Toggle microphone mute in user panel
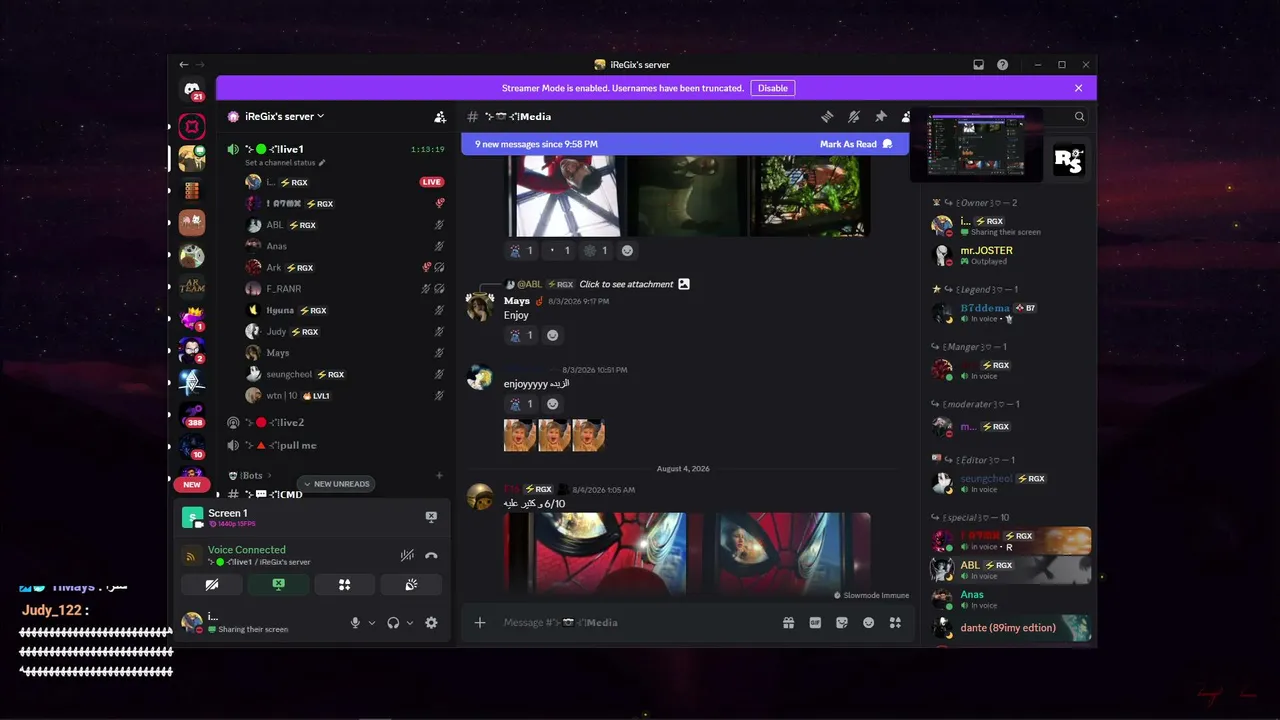This screenshot has width=1280, height=720. click(x=355, y=623)
